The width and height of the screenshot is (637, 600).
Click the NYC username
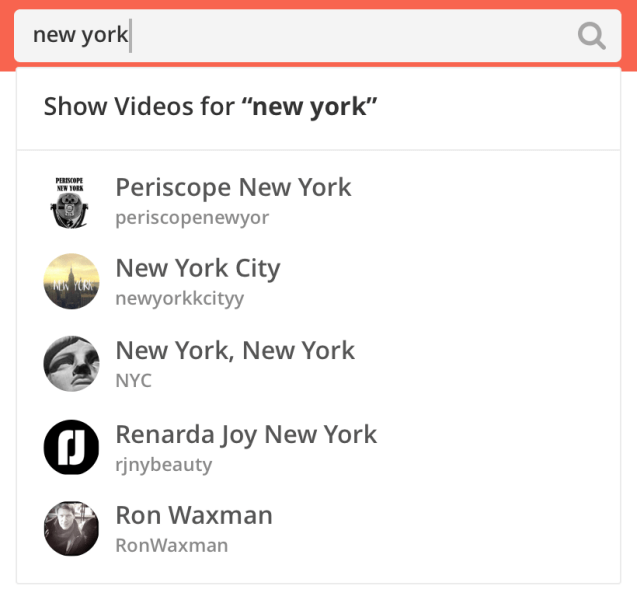pos(133,381)
